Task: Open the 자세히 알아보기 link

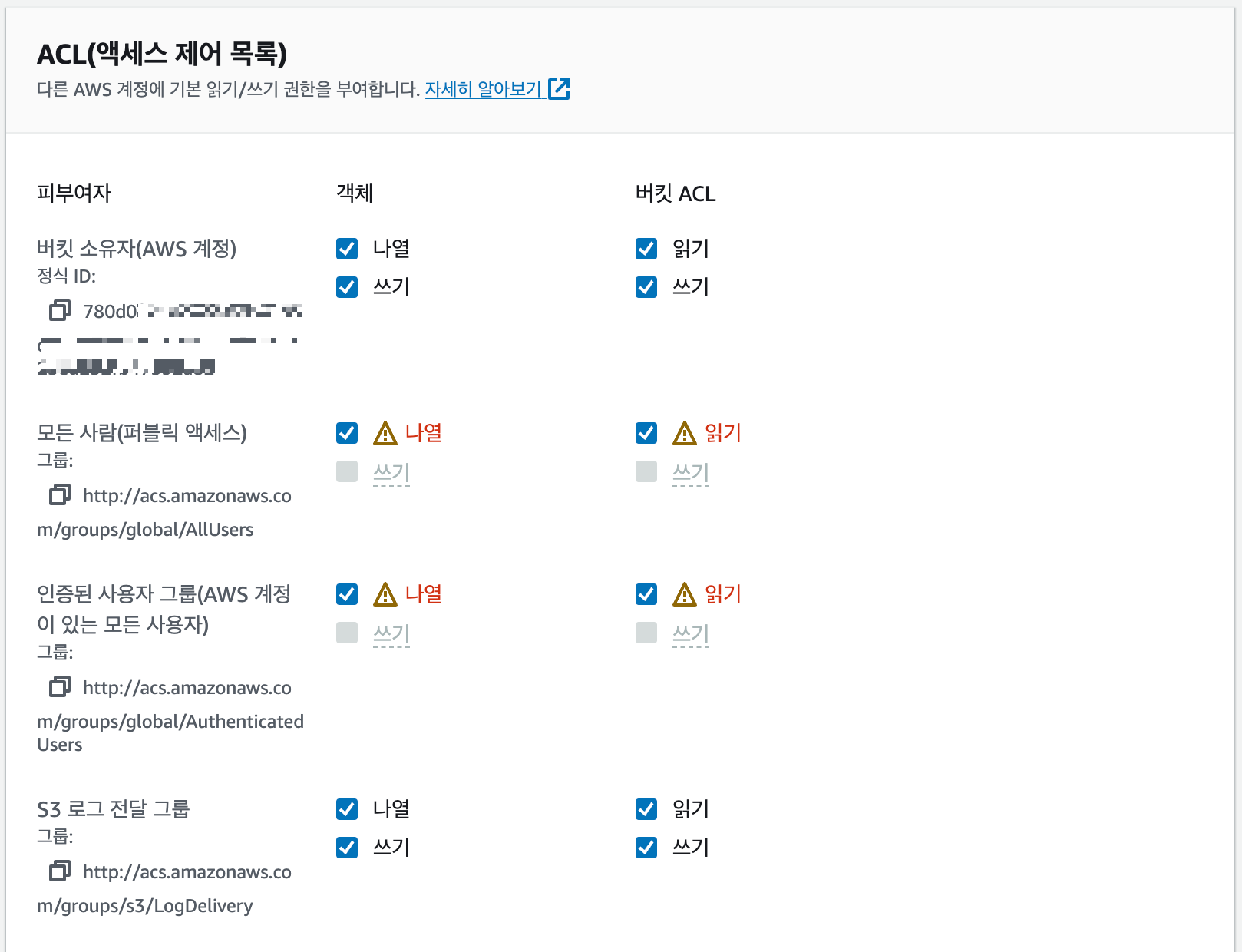Action: (x=484, y=89)
